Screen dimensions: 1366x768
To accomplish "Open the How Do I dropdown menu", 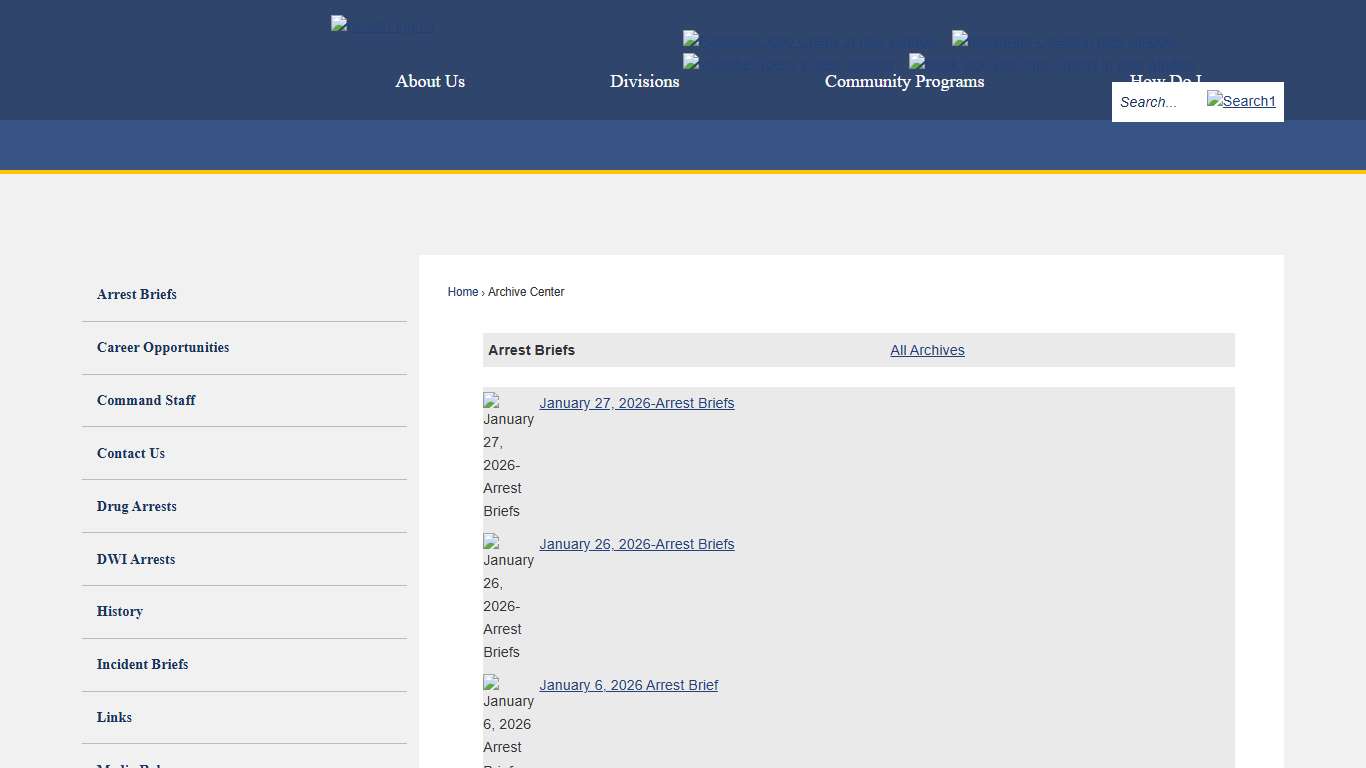I will click(x=1165, y=81).
